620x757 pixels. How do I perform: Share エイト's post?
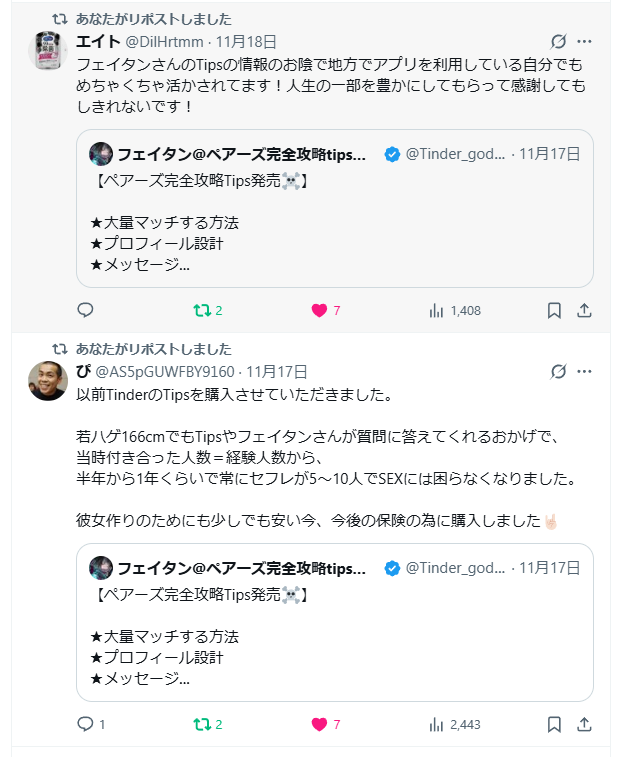point(585,310)
